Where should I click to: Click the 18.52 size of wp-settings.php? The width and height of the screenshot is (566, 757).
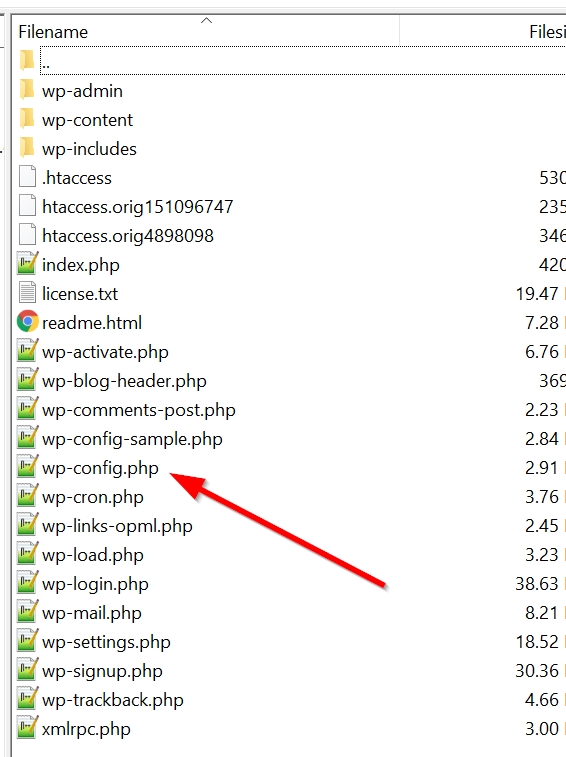tap(537, 641)
